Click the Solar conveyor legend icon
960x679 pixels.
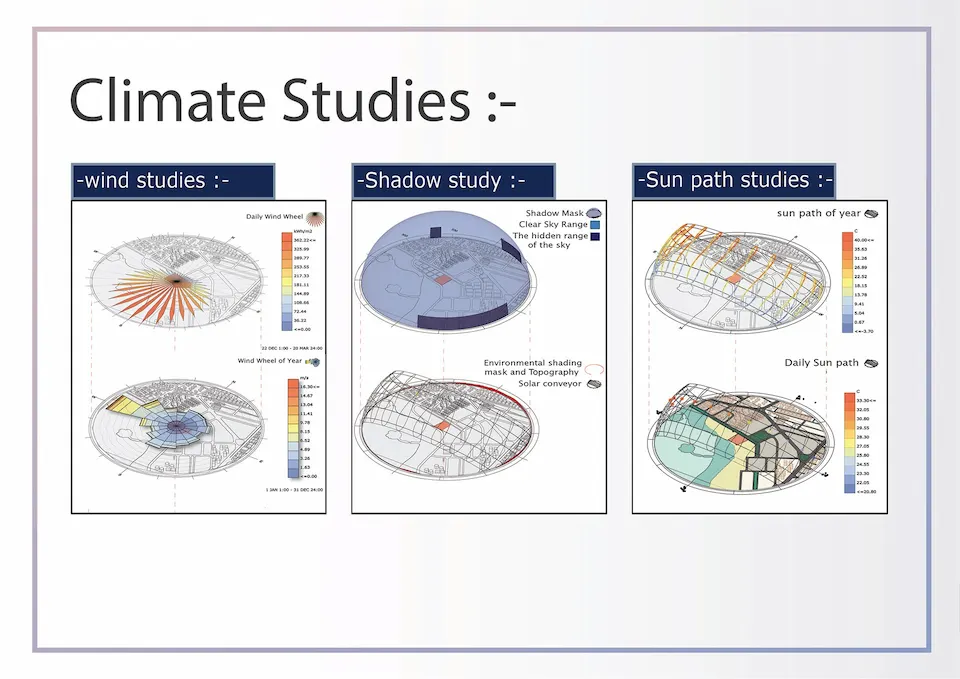[x=593, y=384]
